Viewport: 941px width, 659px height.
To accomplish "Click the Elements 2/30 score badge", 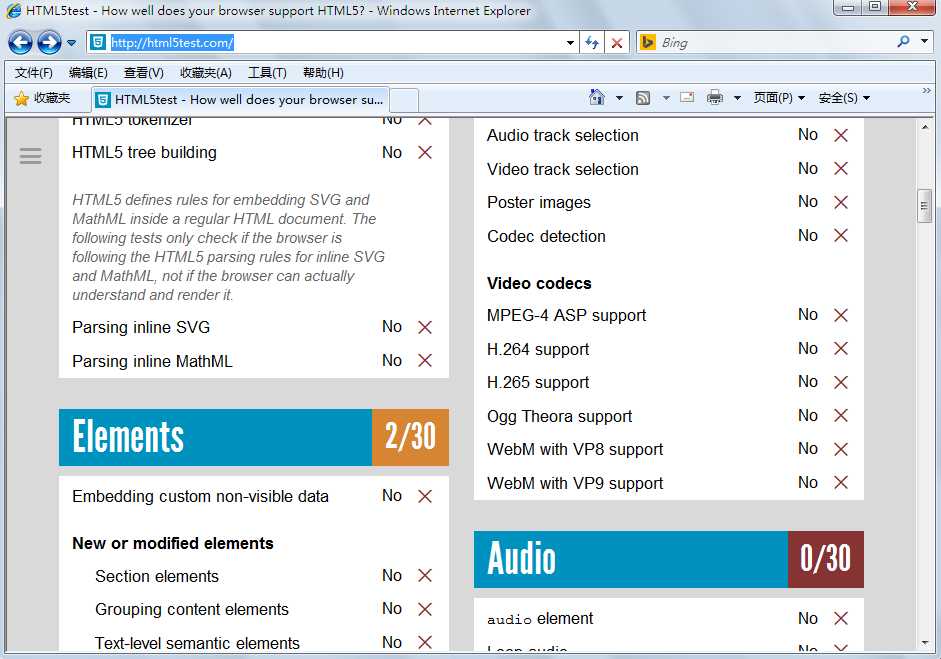I will click(410, 438).
